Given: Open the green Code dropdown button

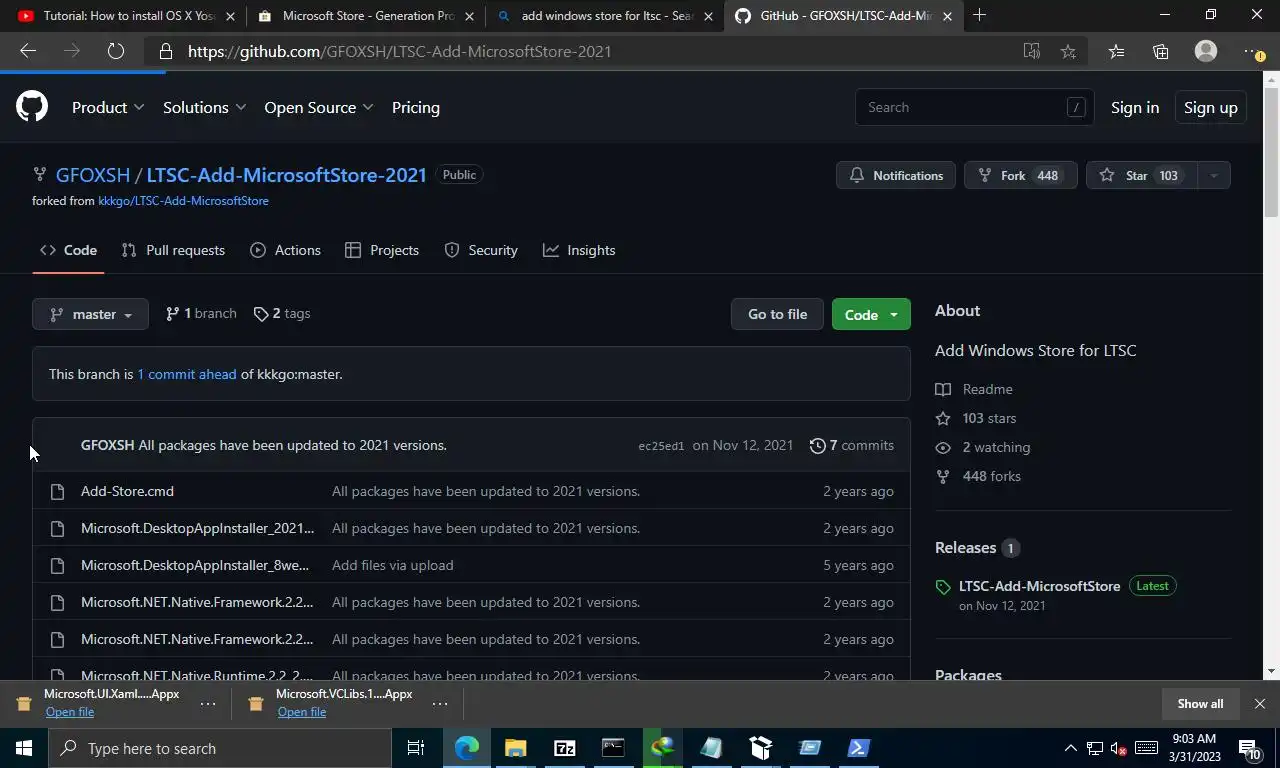Looking at the screenshot, I should coord(871,314).
